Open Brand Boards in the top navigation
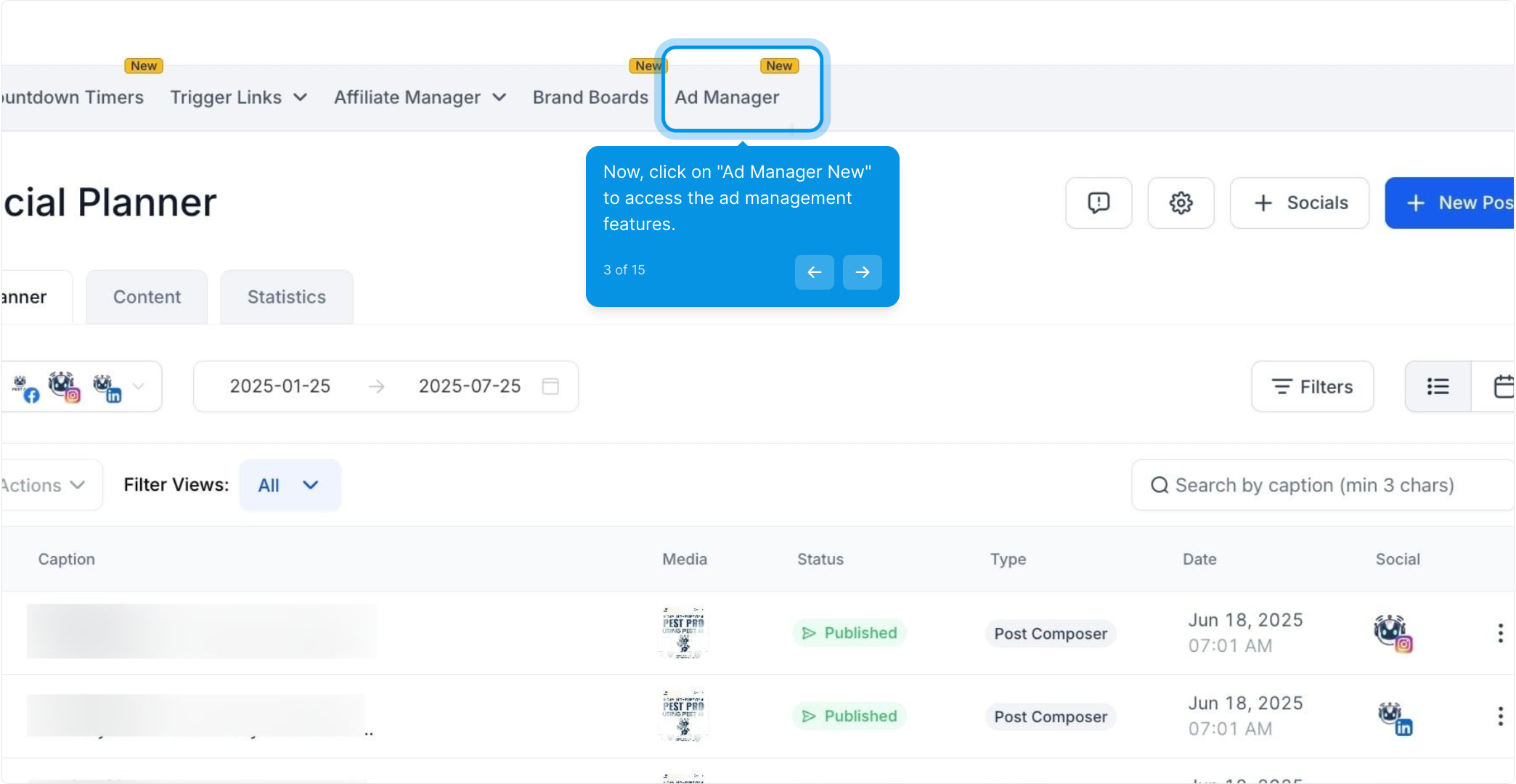The width and height of the screenshot is (1516, 784). coord(590,97)
